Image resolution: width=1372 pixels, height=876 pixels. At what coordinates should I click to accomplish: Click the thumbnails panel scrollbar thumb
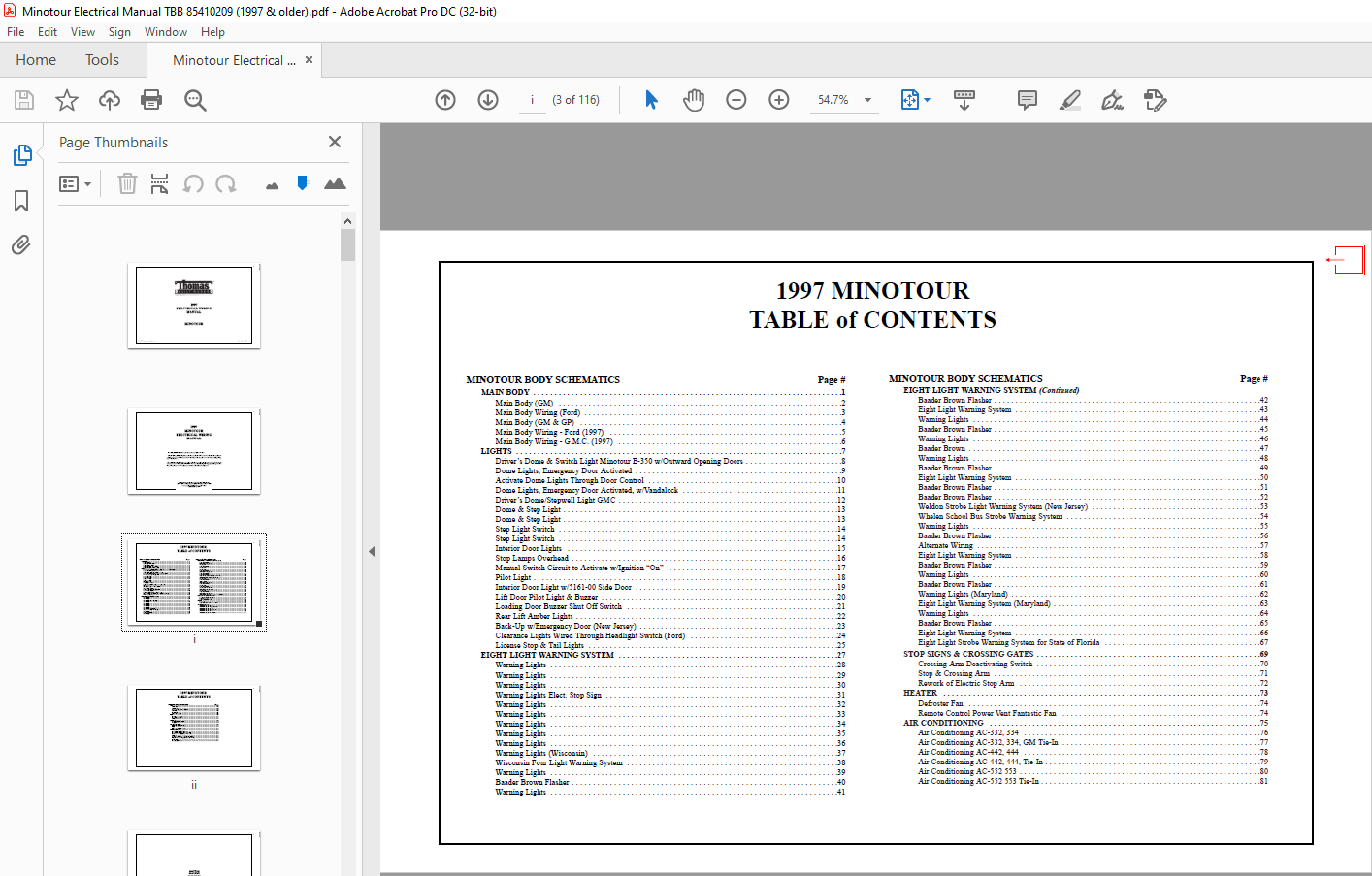tap(347, 245)
